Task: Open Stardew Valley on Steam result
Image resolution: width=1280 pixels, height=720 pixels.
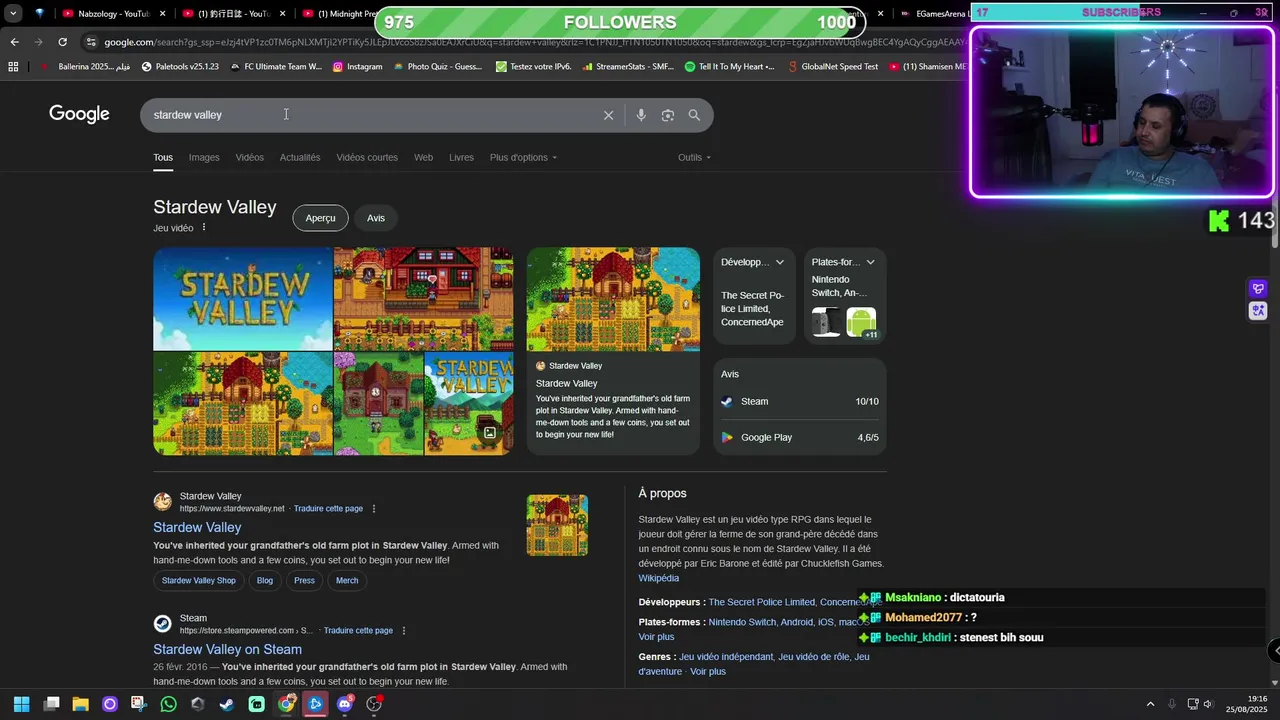Action: (227, 649)
